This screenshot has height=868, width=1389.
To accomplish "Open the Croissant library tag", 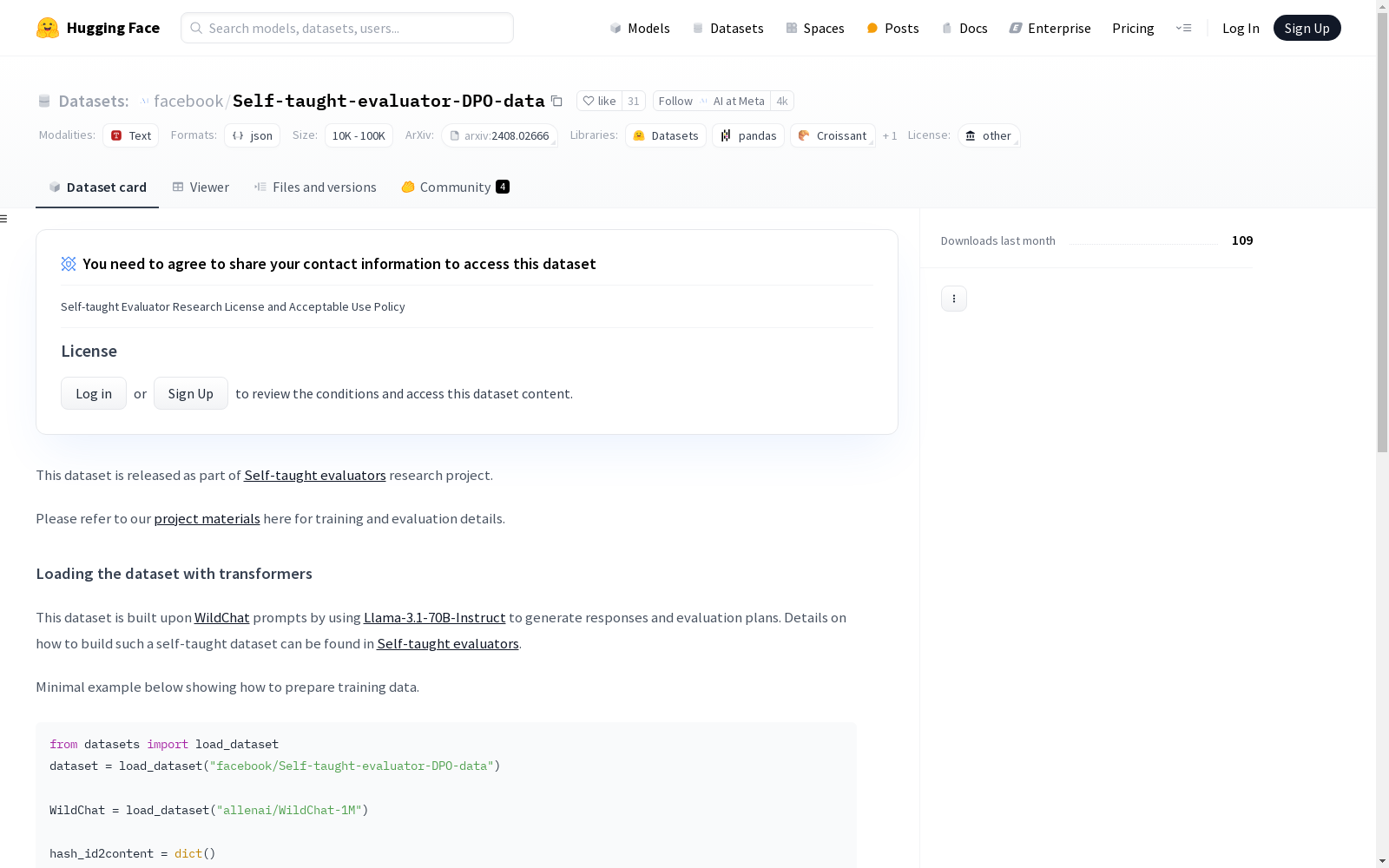I will (833, 135).
